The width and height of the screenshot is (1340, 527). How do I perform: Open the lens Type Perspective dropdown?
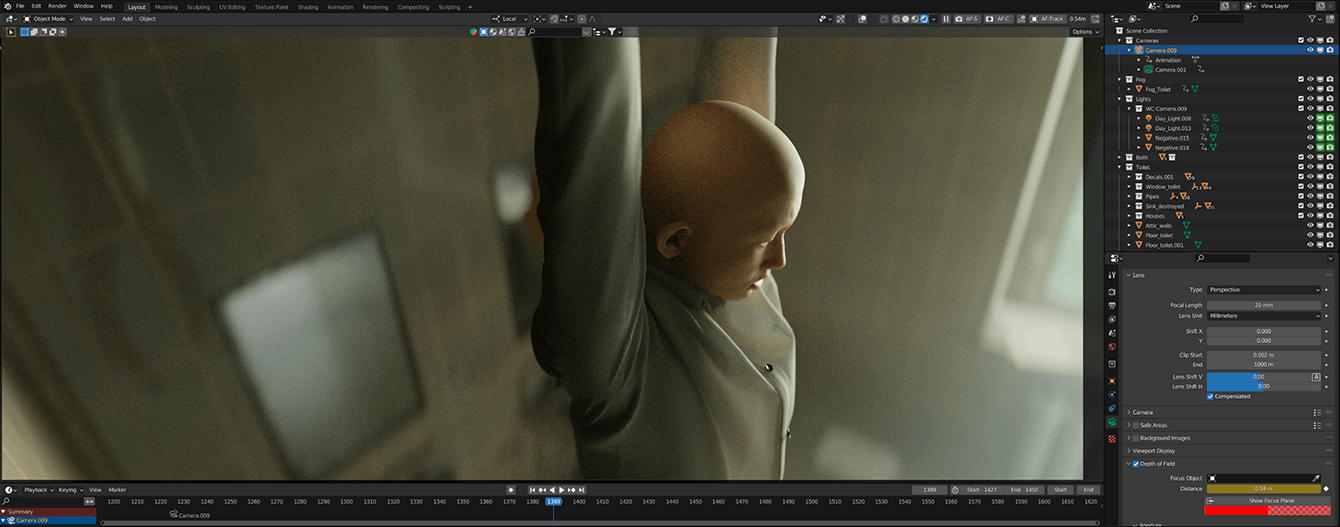point(1264,290)
